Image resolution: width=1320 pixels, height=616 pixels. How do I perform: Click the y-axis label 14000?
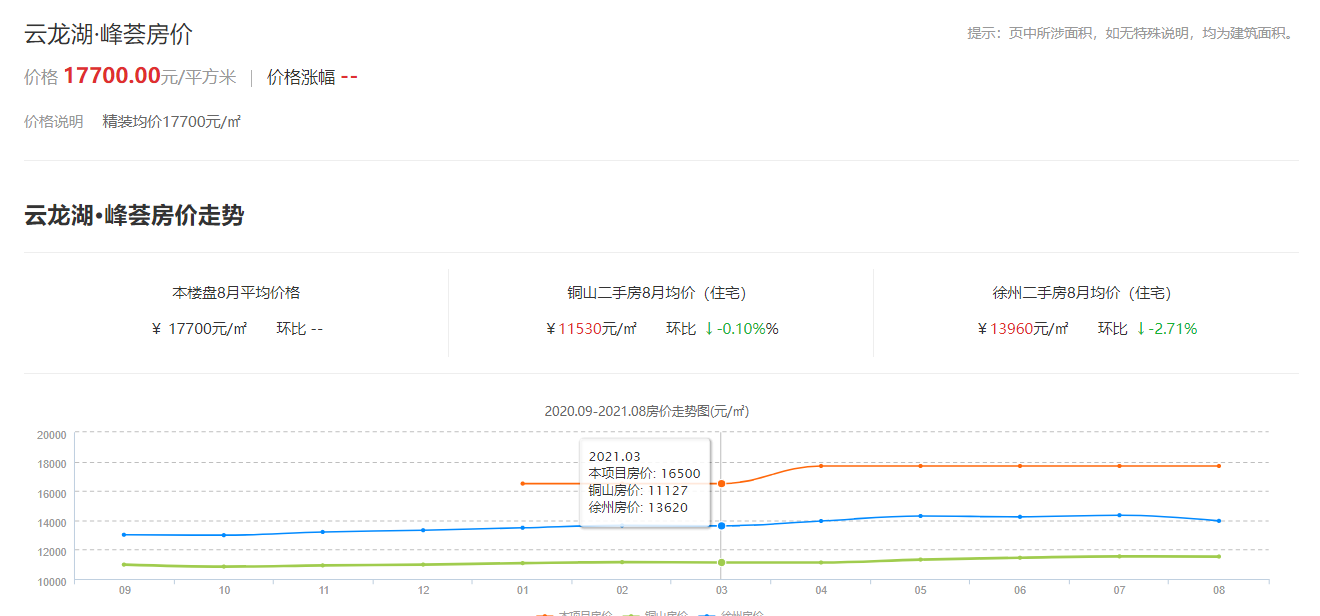(x=51, y=523)
